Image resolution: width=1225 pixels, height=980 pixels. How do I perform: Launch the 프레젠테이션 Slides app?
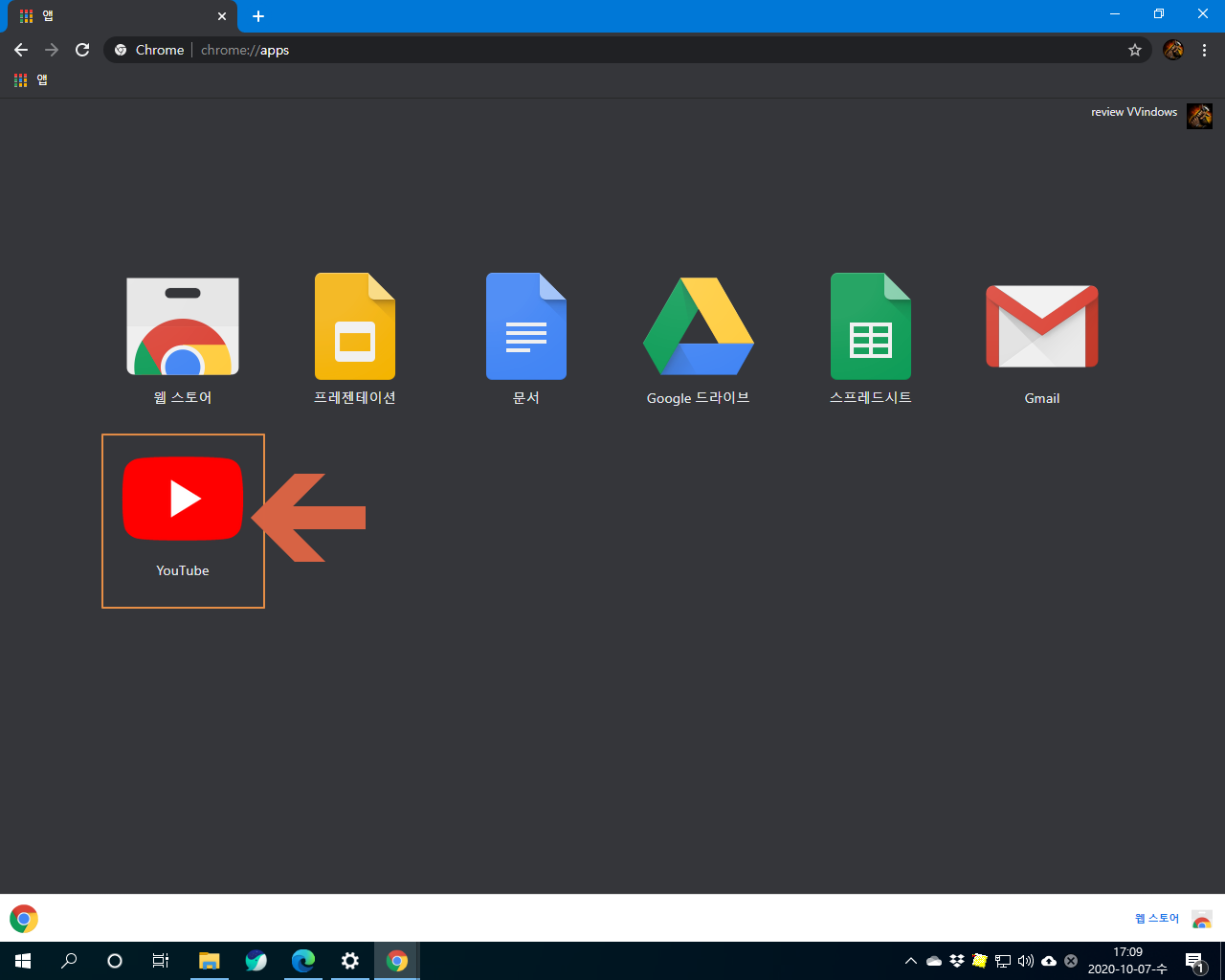[x=355, y=326]
